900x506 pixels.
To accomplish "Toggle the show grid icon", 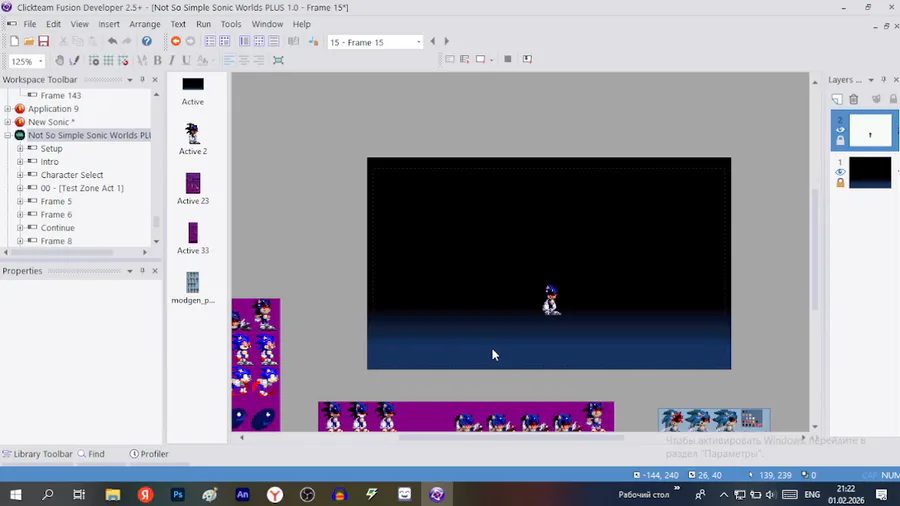I will coord(108,60).
